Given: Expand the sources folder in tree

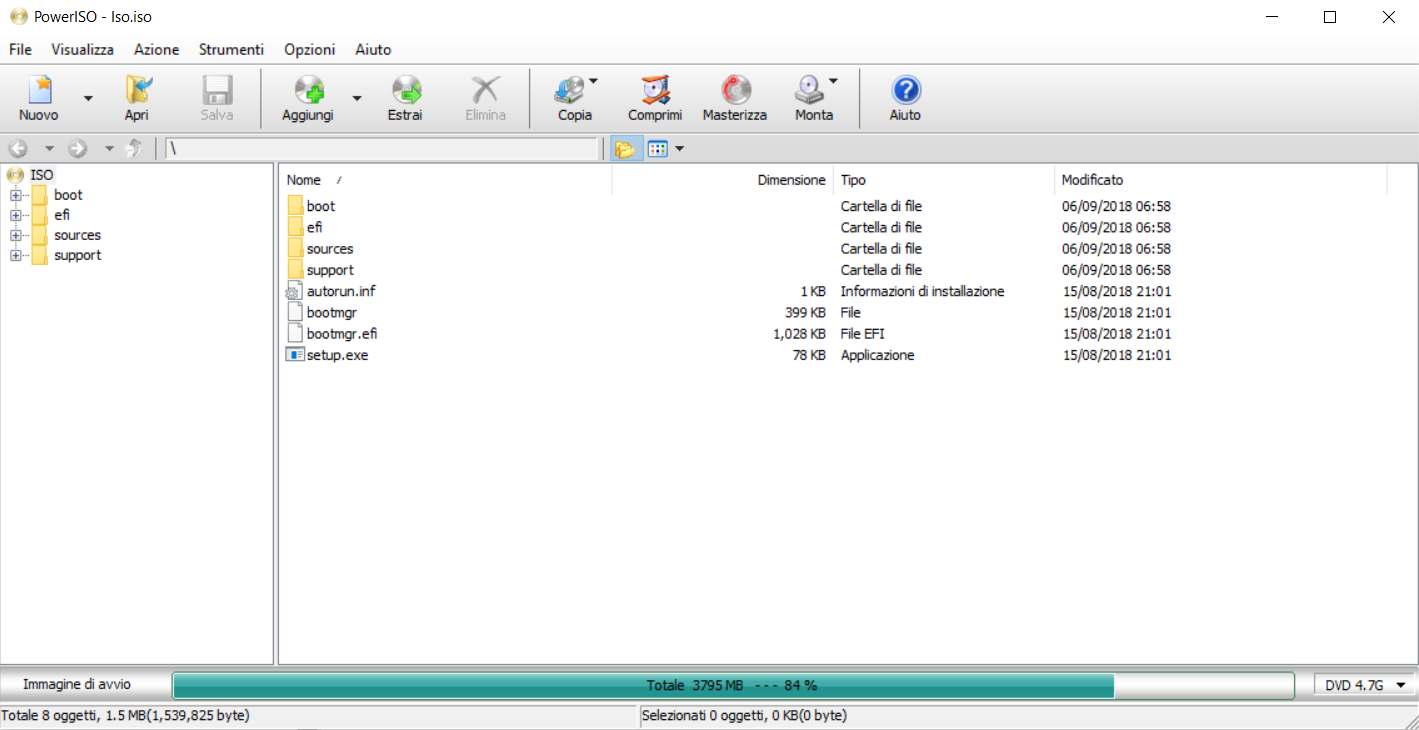Looking at the screenshot, I should [x=15, y=235].
